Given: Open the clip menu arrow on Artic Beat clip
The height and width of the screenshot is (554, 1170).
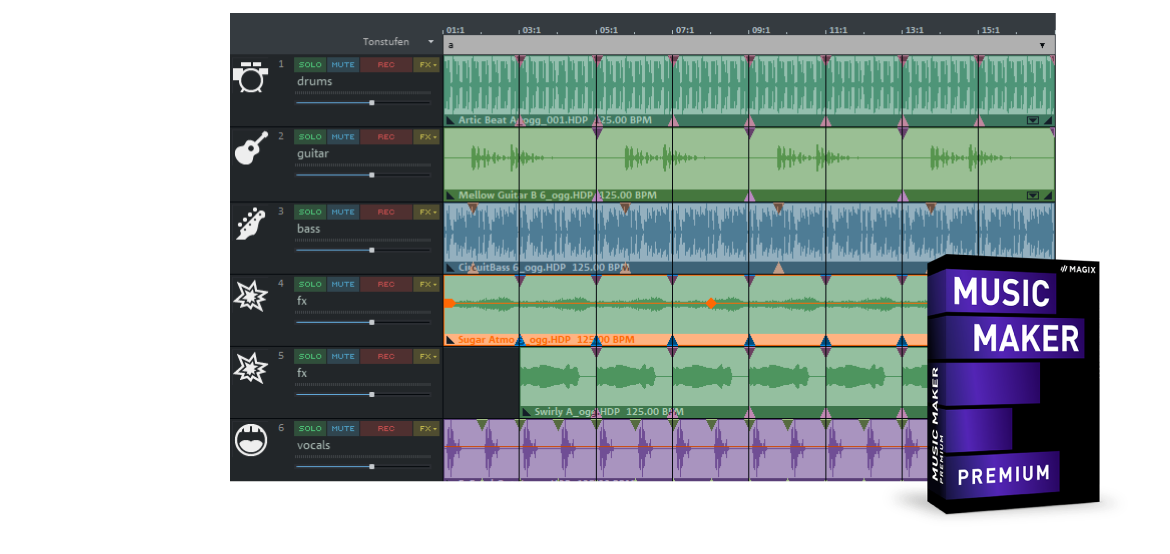Looking at the screenshot, I should coord(1033,119).
